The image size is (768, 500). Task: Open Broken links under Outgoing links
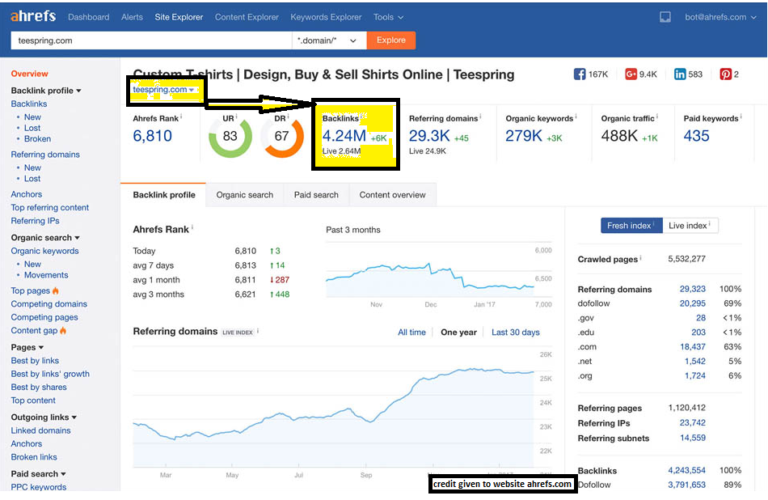click(34, 457)
